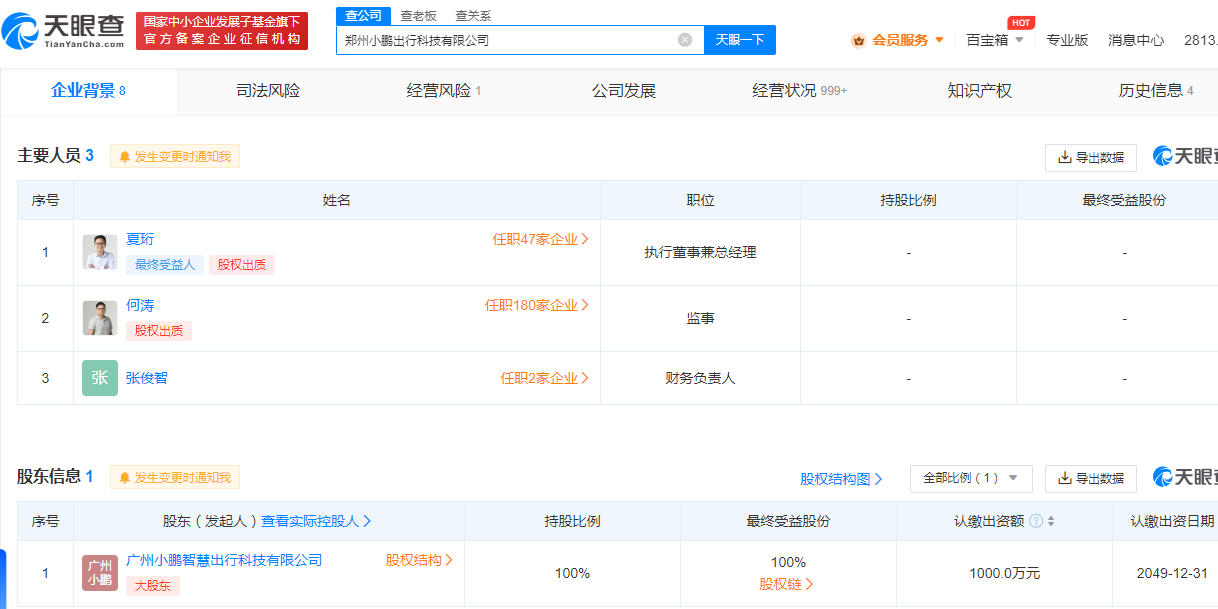Open 股权链 under 最终受益股份
The width and height of the screenshot is (1218, 609).
(787, 585)
